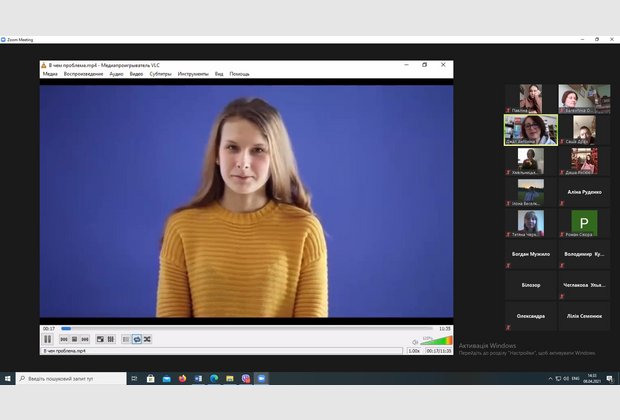Pause the VLC video playback
Viewport: 620px width, 420px height.
[x=47, y=340]
